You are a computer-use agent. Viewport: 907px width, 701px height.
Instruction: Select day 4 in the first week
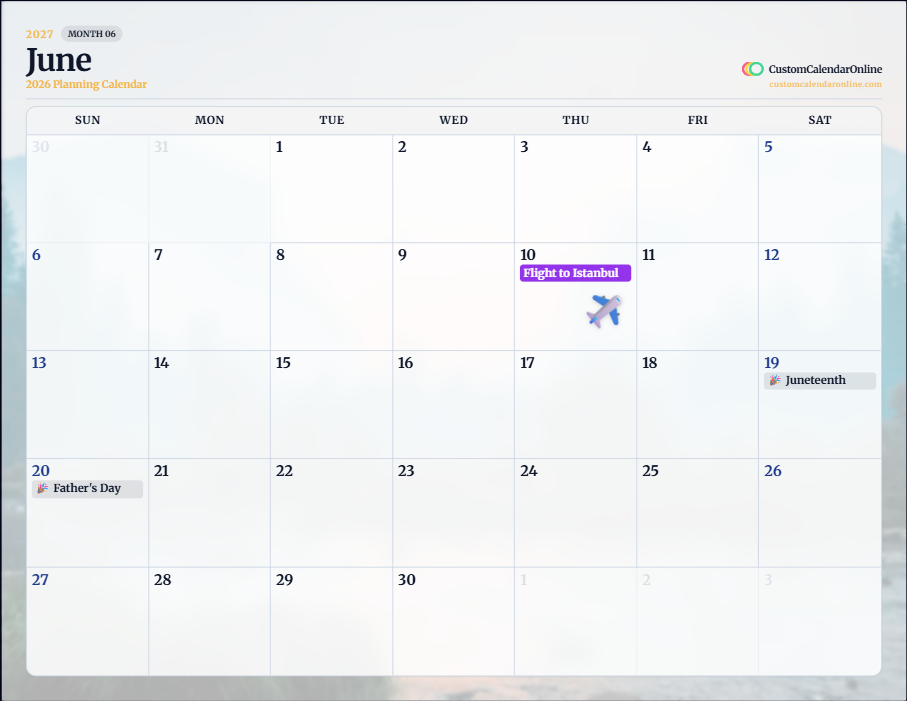698,189
